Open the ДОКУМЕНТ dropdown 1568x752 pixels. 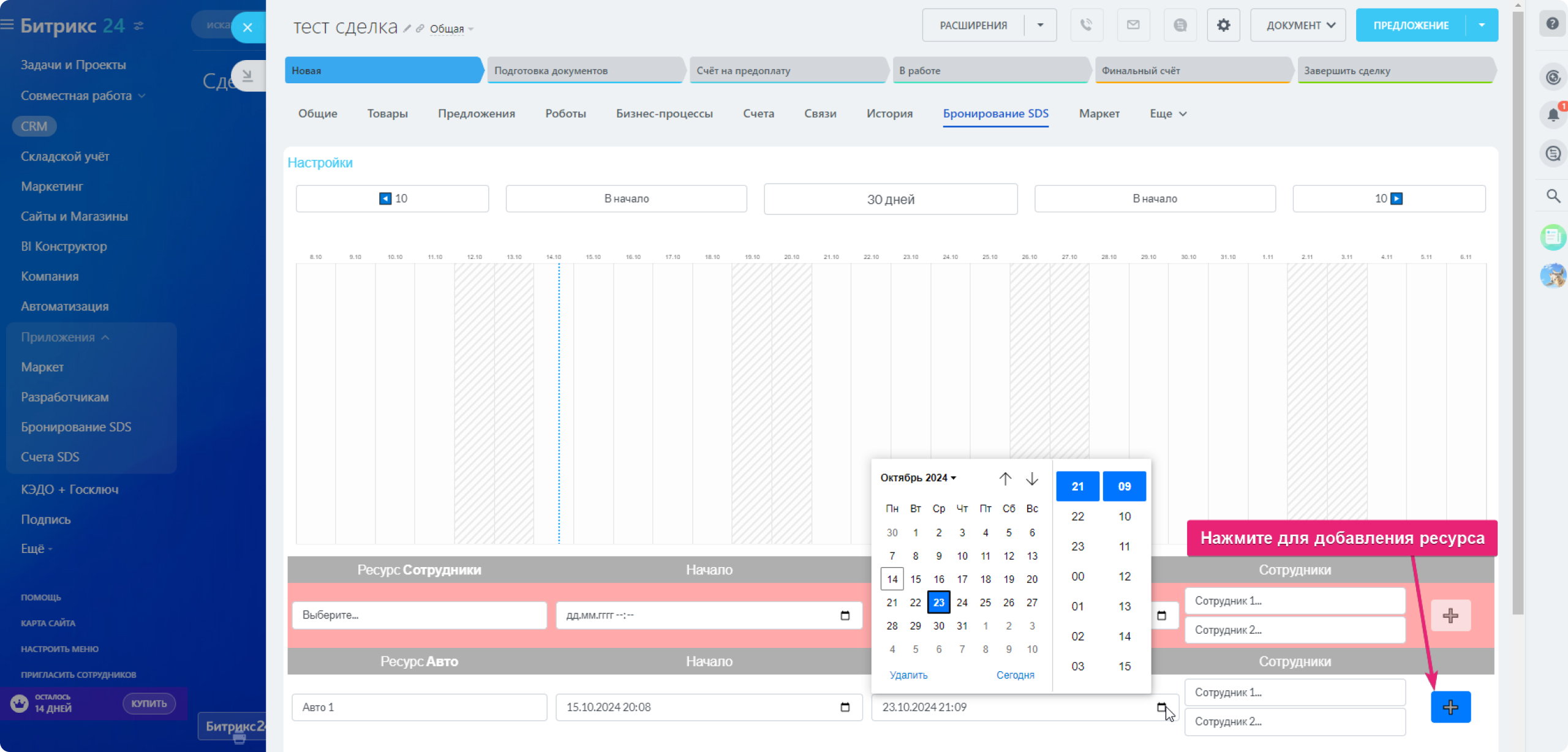click(1297, 25)
